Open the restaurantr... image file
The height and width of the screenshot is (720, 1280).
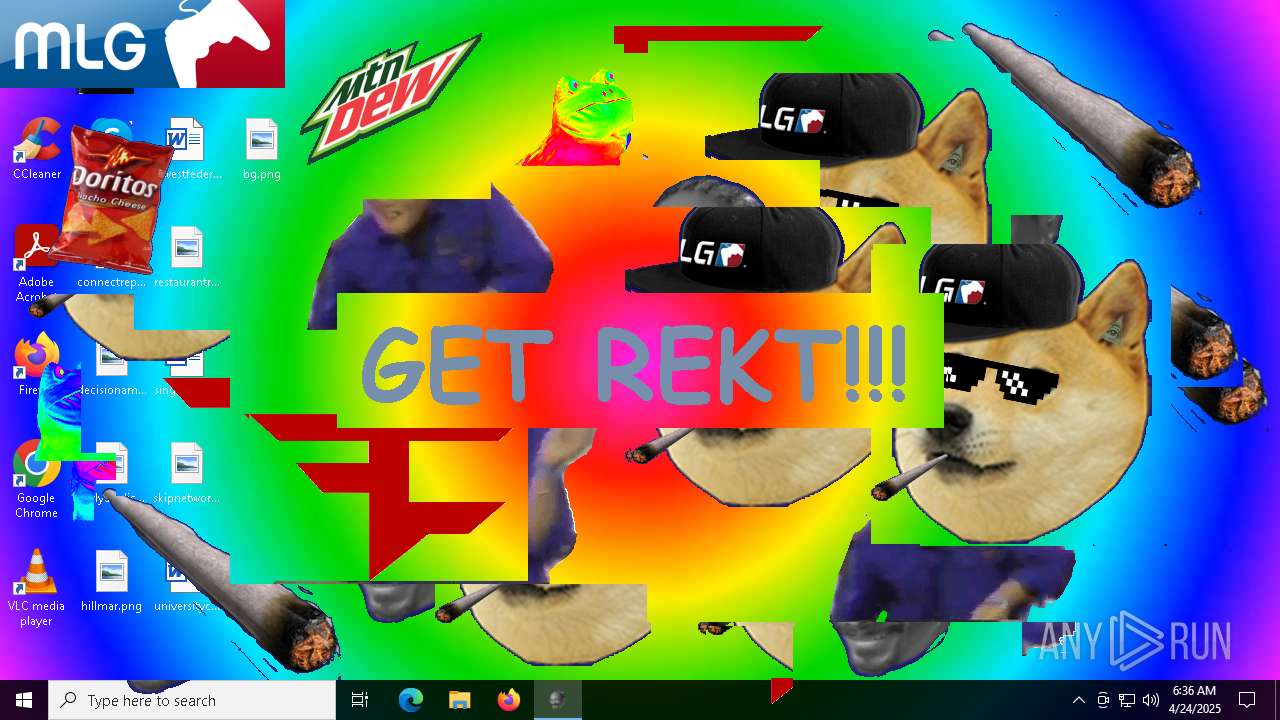coord(187,256)
